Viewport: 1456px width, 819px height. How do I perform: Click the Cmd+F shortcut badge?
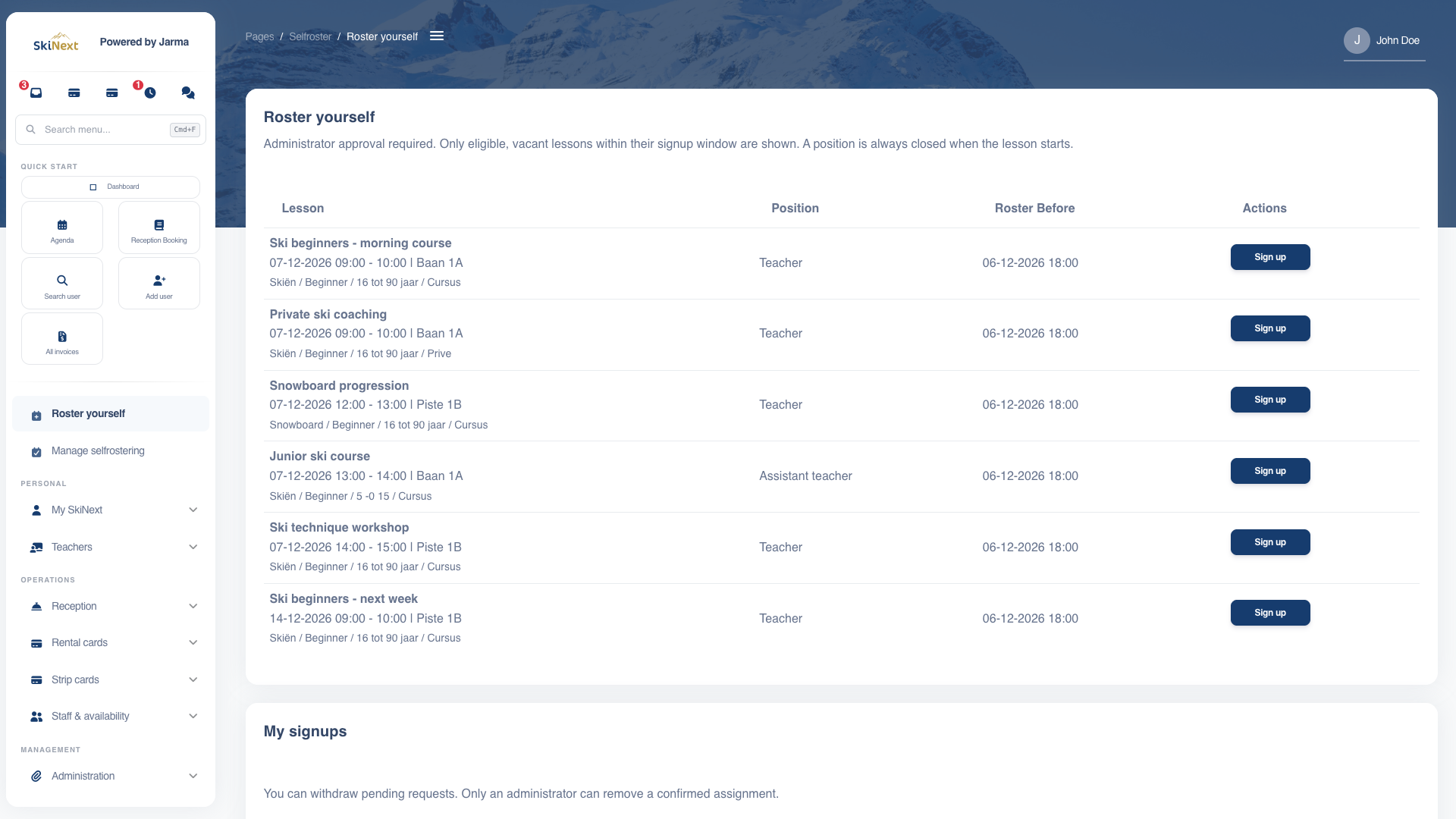tap(185, 130)
